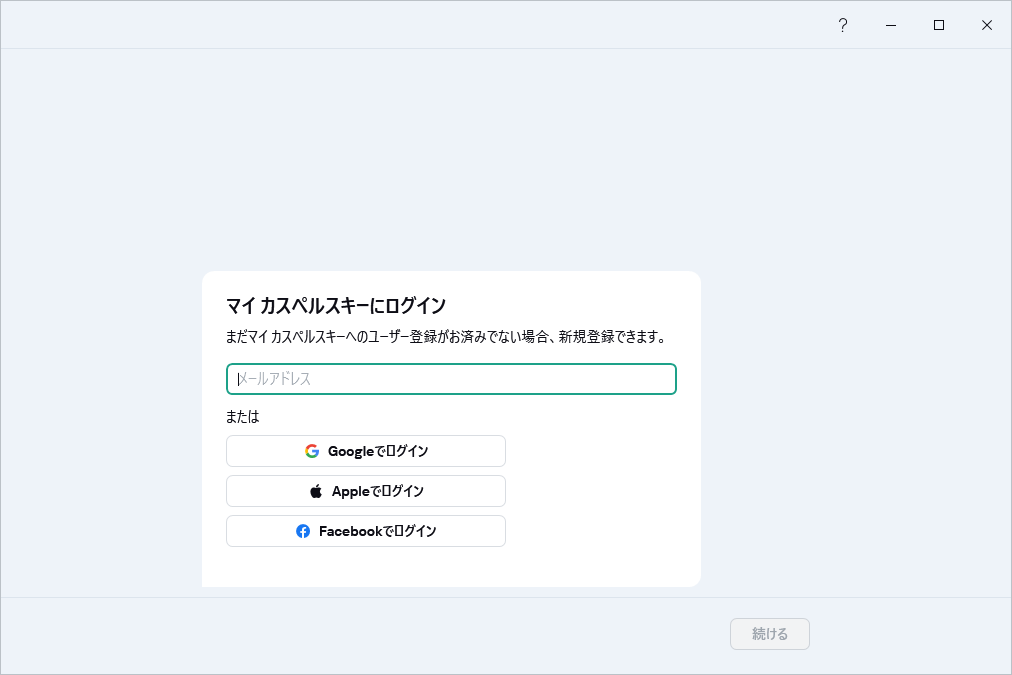Minimize the Kaspersky login window
The width and height of the screenshot is (1012, 675).
coord(891,25)
